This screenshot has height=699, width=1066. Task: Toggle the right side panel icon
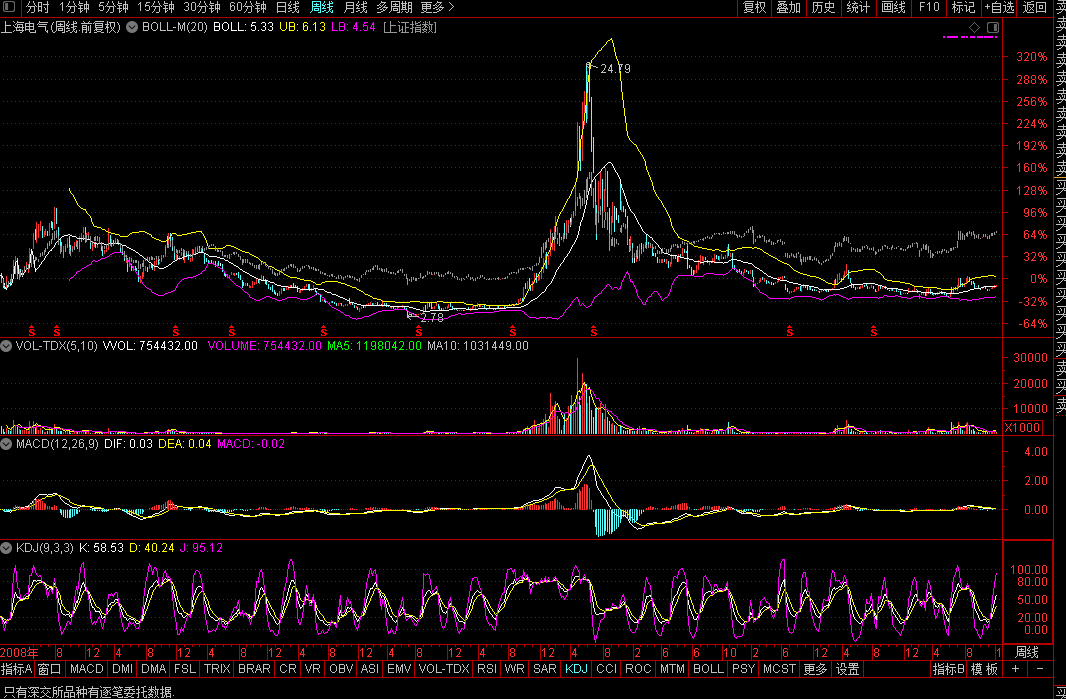point(993,27)
